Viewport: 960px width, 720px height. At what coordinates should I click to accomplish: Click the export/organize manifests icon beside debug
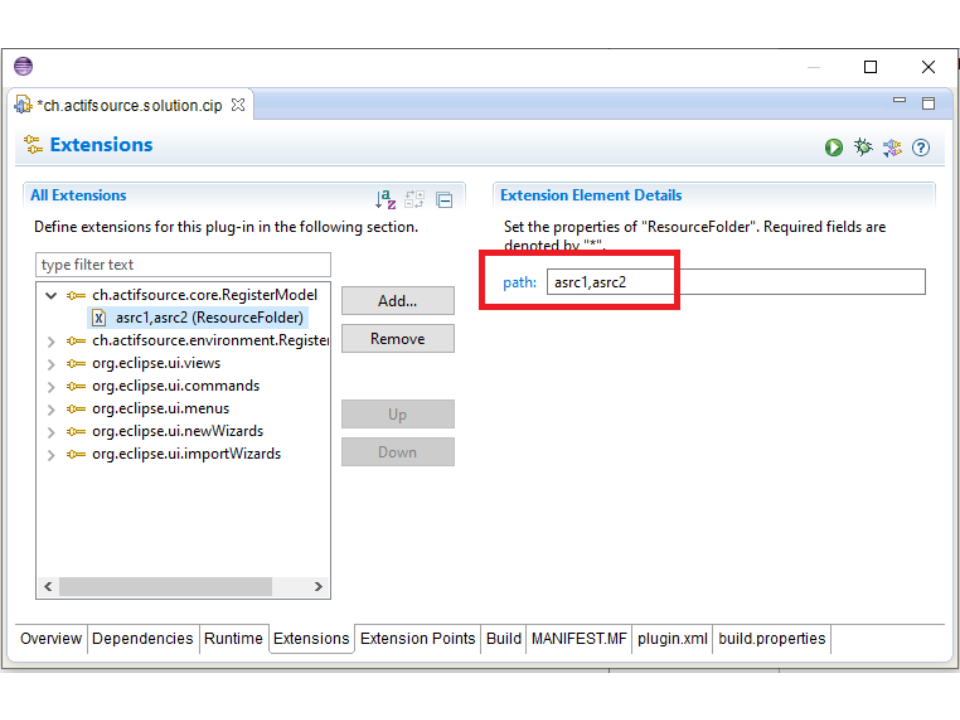click(892, 148)
